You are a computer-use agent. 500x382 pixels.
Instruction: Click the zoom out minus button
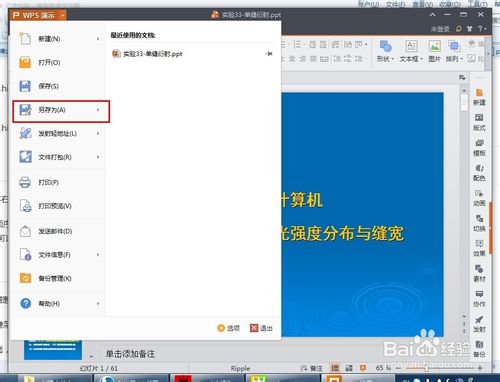pyautogui.click(x=399, y=368)
